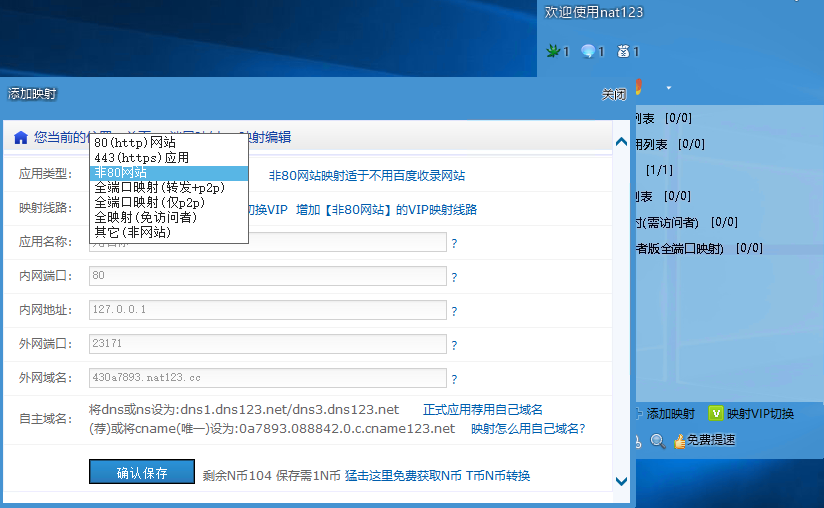824x508 pixels.
Task: Click the help question mark beside 应用名称
Action: pos(454,243)
